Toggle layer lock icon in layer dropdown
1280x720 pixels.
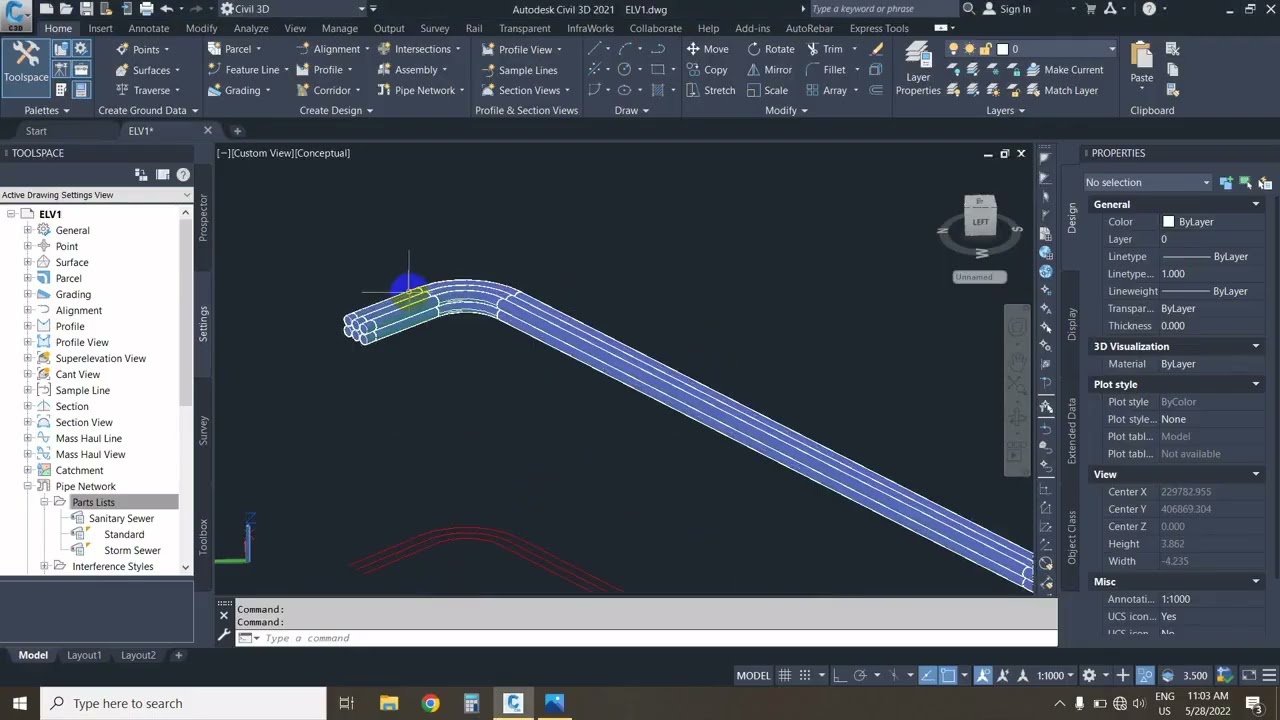pos(985,49)
